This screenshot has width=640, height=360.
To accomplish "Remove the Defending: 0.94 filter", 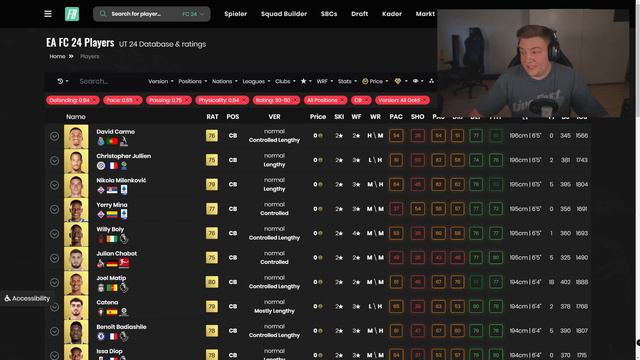I will [94, 100].
